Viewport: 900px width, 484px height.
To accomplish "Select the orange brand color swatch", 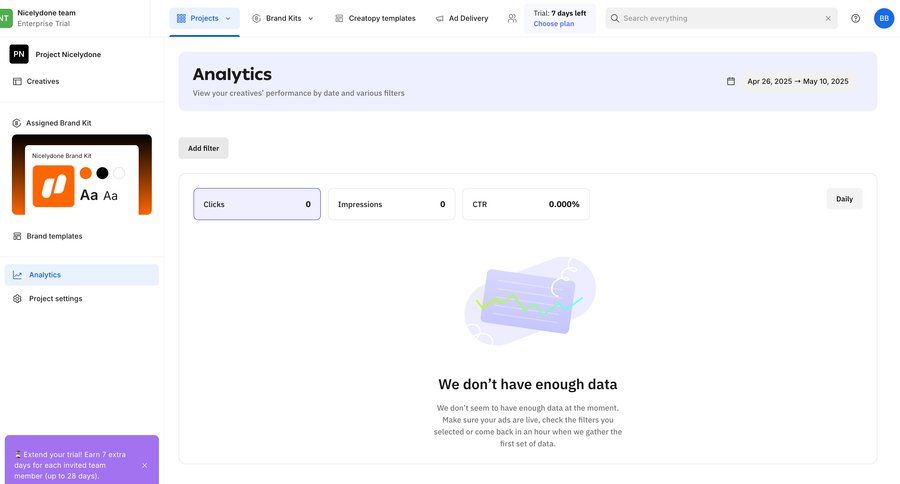I will click(x=86, y=173).
